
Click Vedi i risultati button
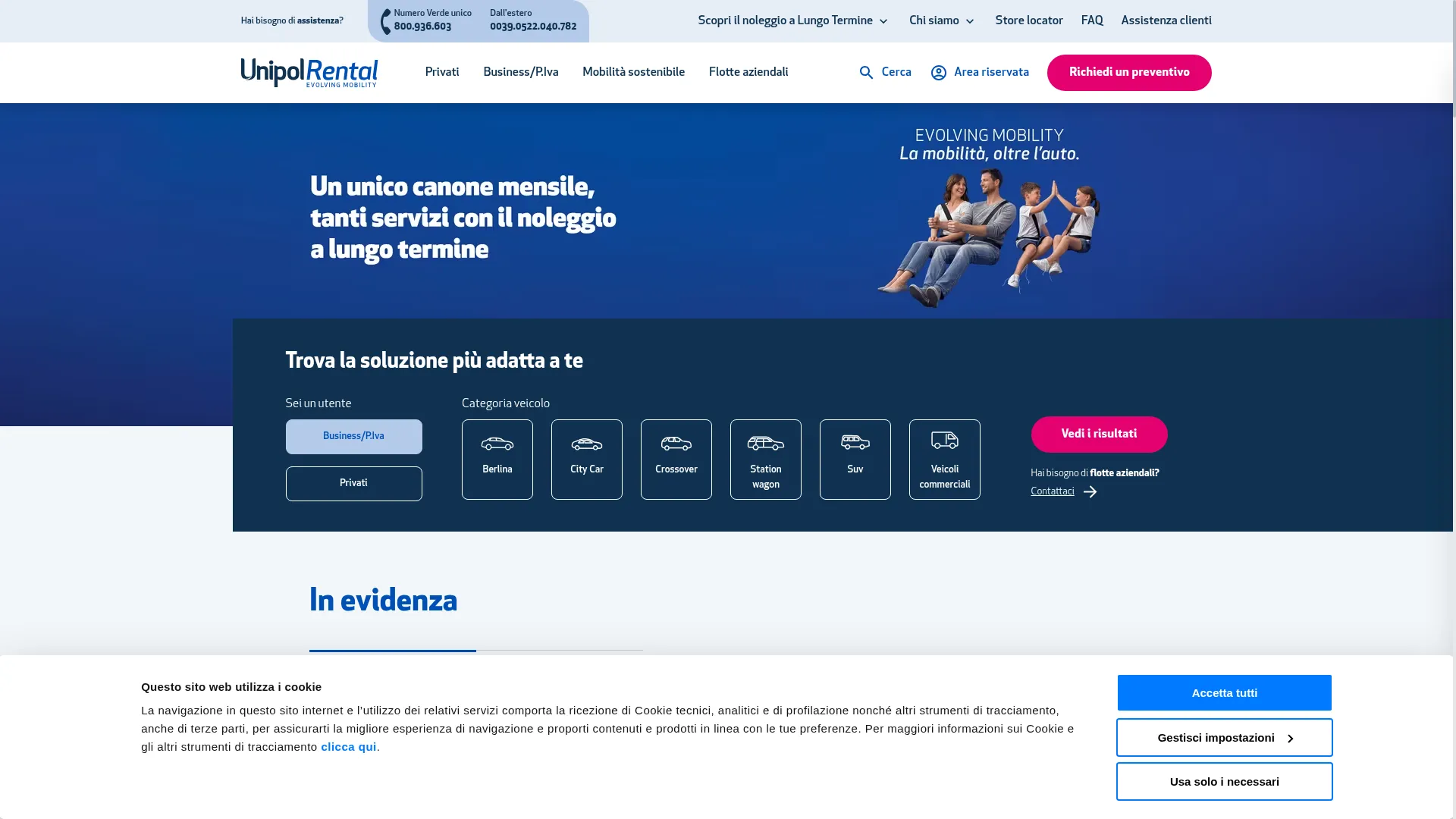pyautogui.click(x=1100, y=435)
